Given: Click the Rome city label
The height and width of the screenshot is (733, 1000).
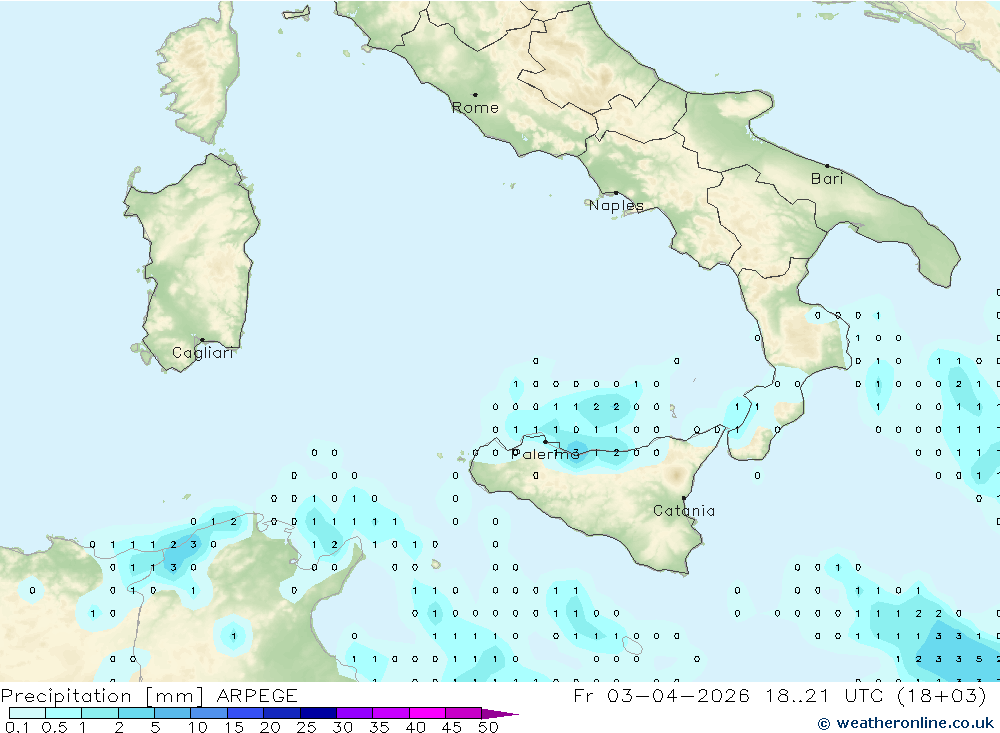Looking at the screenshot, I should 475,108.
